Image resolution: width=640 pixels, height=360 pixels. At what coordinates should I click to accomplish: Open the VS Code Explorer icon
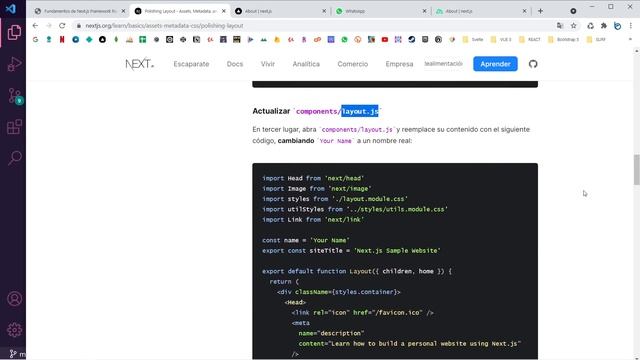click(14, 32)
